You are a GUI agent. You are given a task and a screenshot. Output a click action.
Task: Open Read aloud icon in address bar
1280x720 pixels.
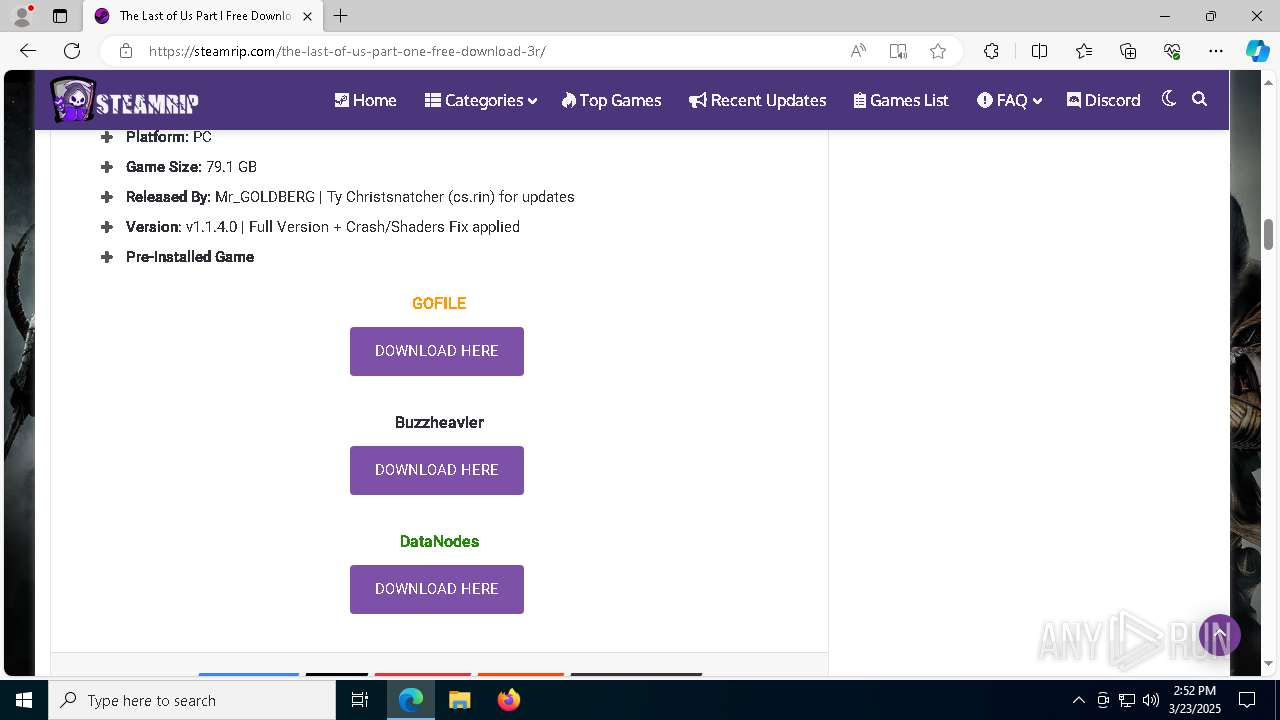[x=858, y=51]
